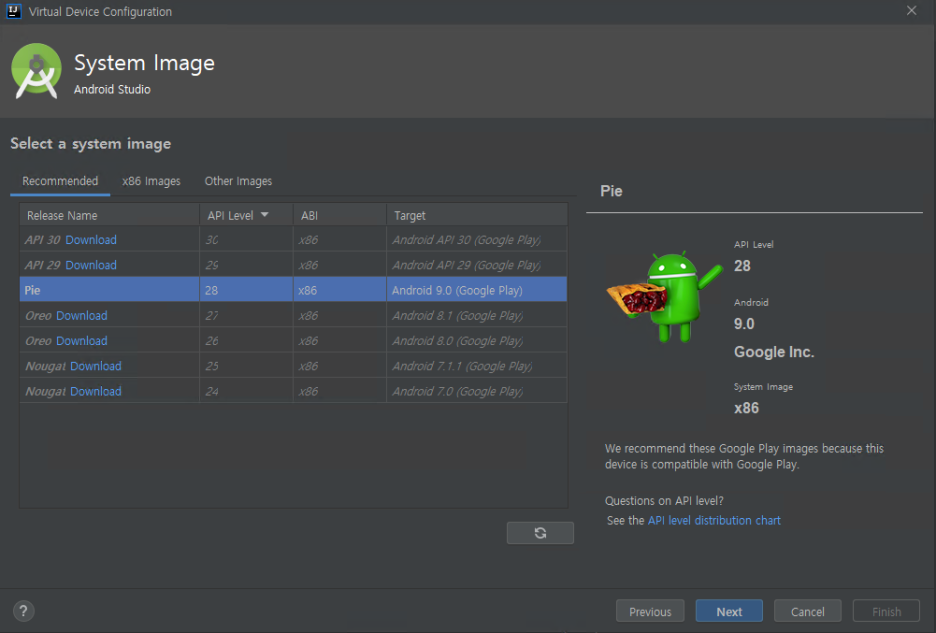
Task: Click the Cancel button
Action: pyautogui.click(x=808, y=611)
